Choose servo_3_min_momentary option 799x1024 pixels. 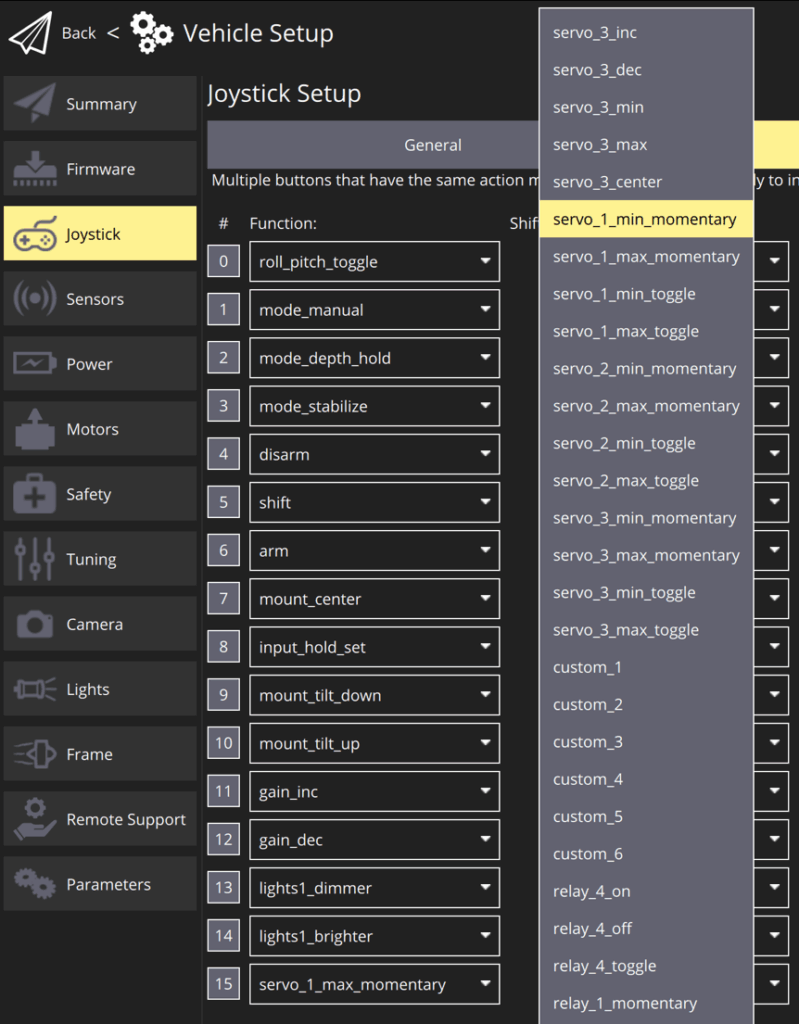point(646,518)
